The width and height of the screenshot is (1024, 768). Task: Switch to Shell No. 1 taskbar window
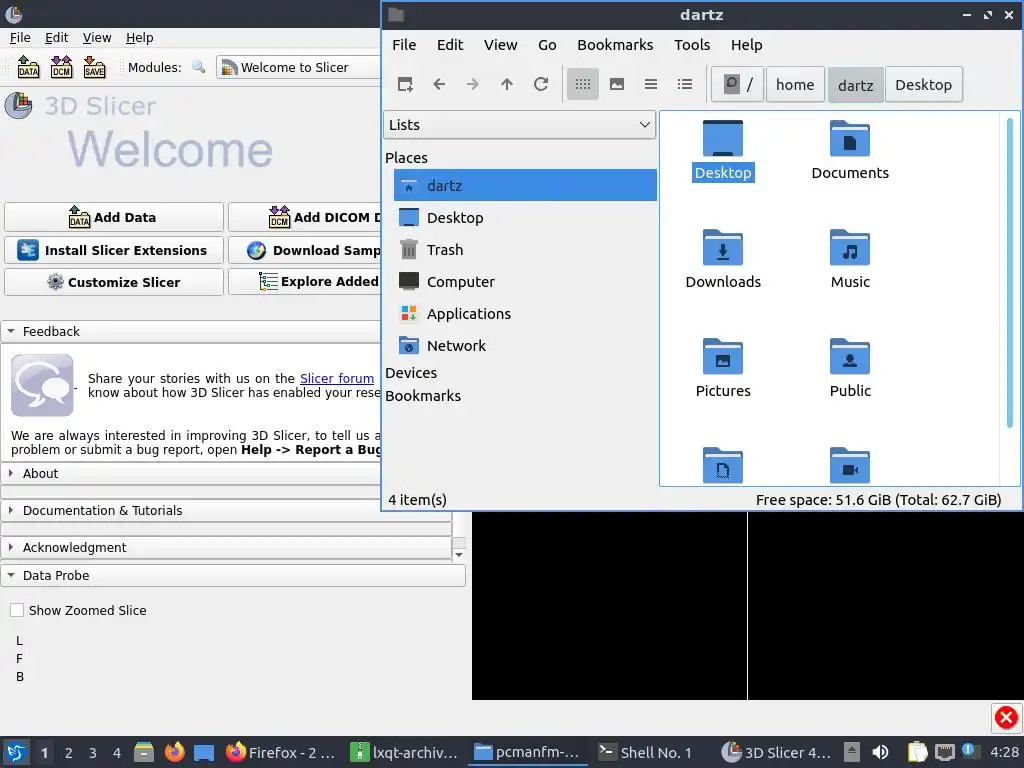(x=647, y=752)
